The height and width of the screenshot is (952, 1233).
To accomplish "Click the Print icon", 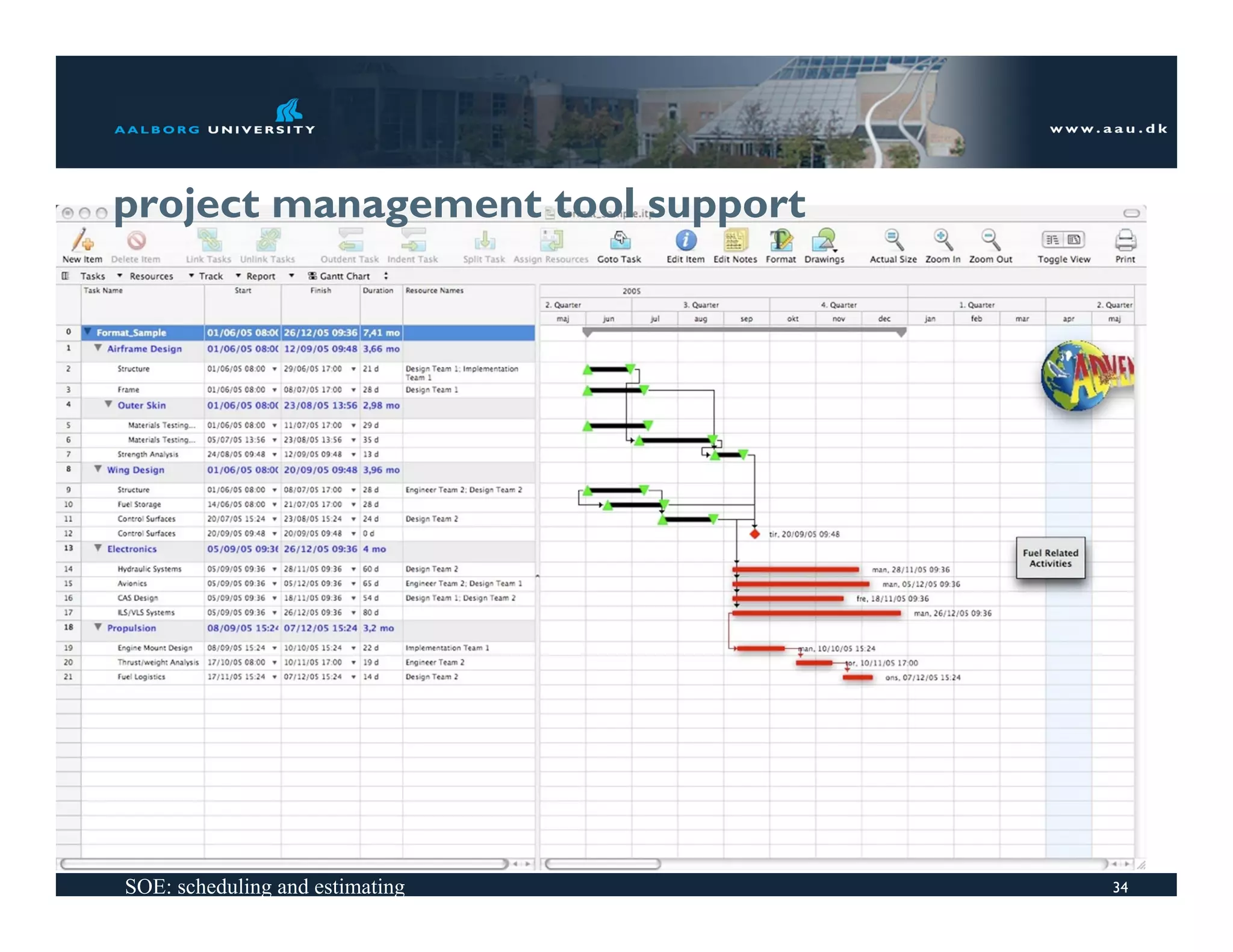I will click(x=1125, y=240).
